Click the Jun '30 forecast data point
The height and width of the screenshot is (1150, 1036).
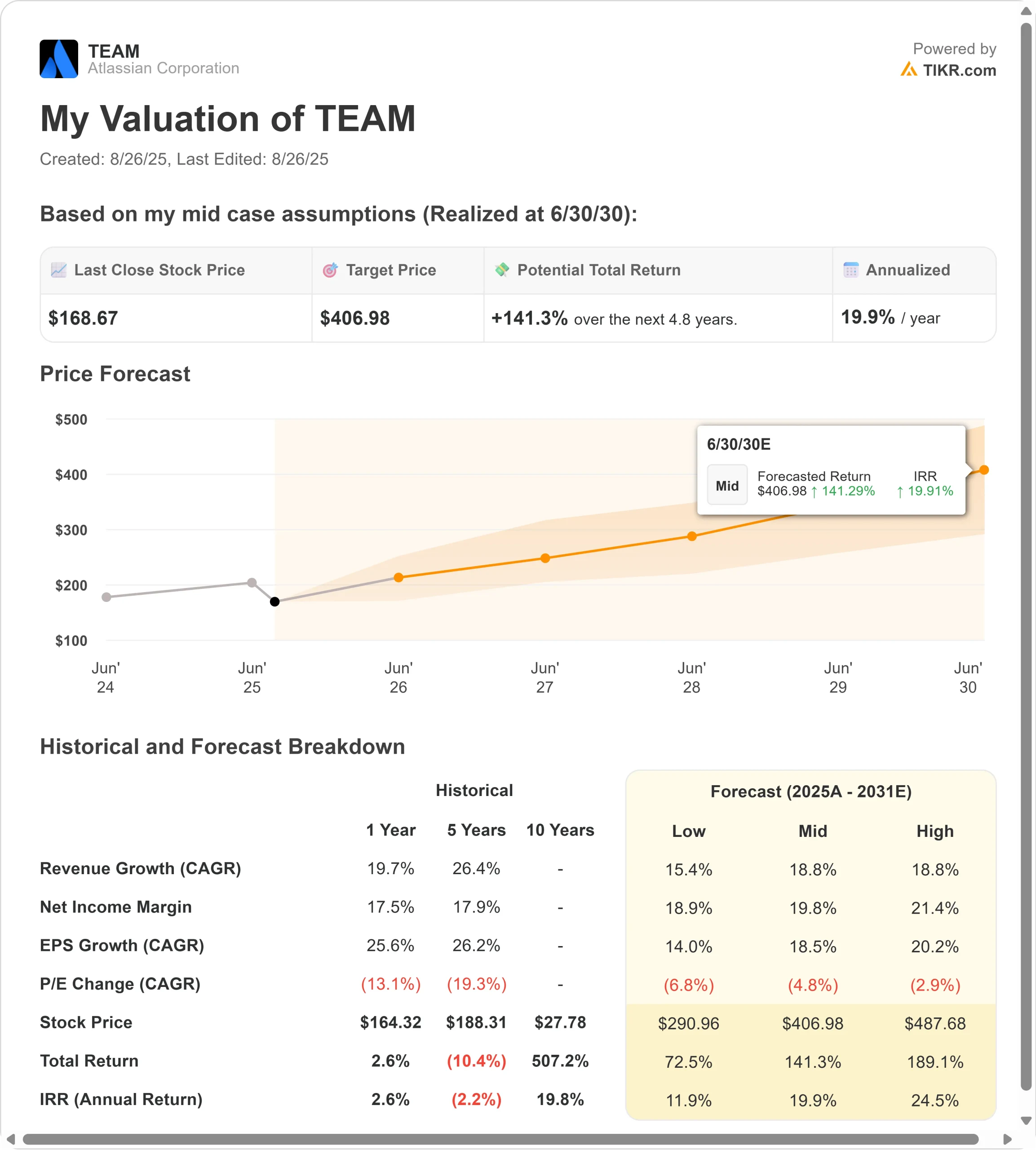[983, 470]
